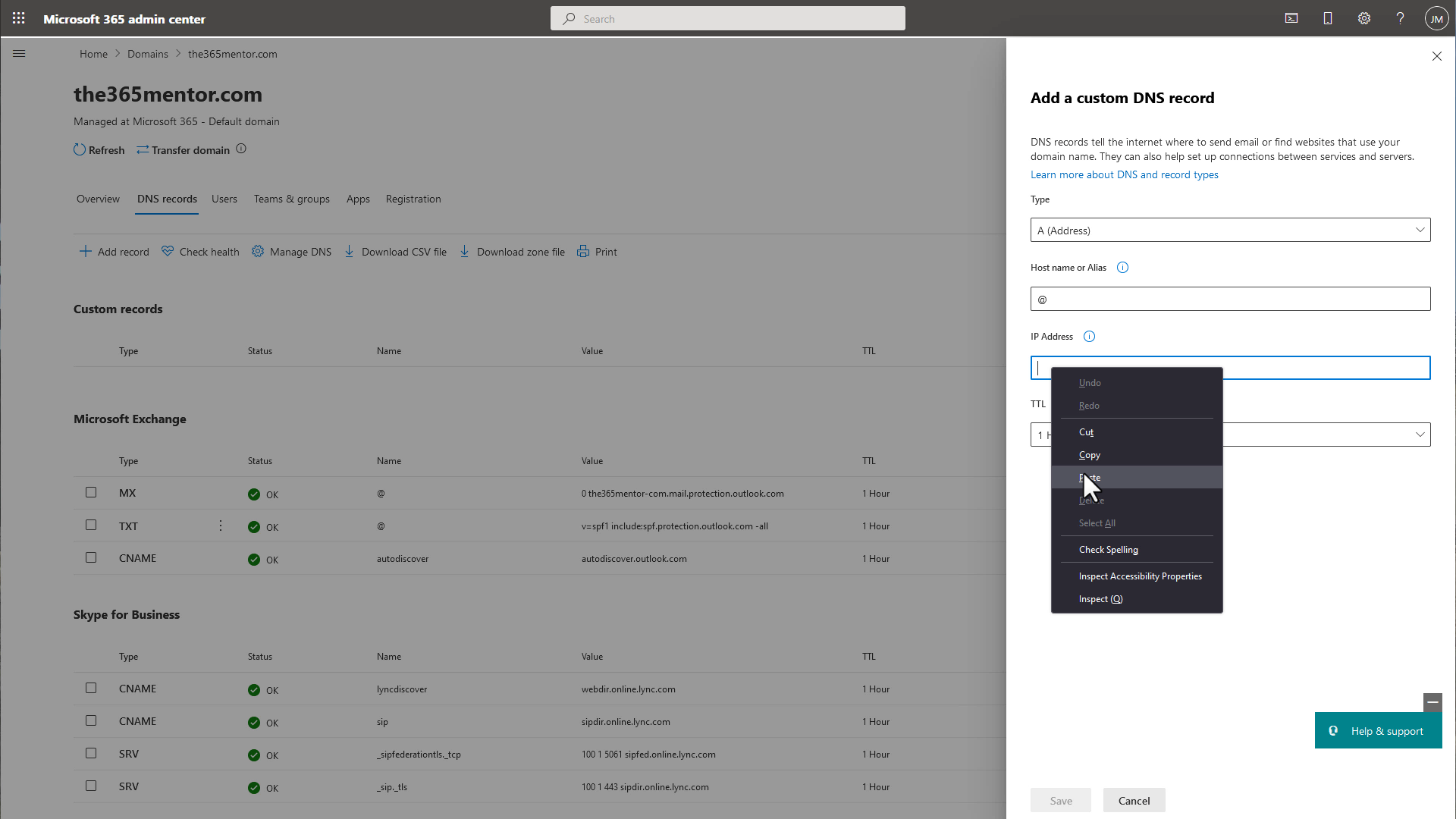Viewport: 1456px width, 819px height.
Task: Minimize the Help & support widget
Action: pyautogui.click(x=1432, y=702)
